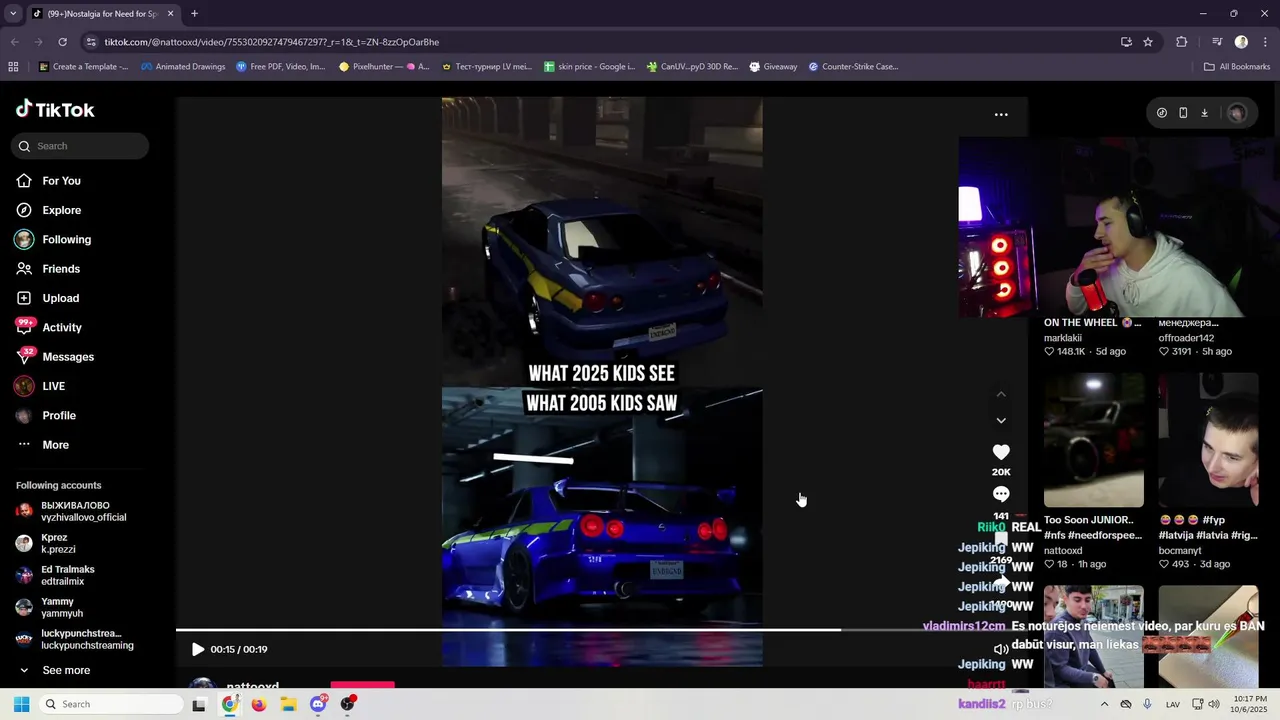
Task: Open the Chrome profile avatar
Action: click(1241, 42)
